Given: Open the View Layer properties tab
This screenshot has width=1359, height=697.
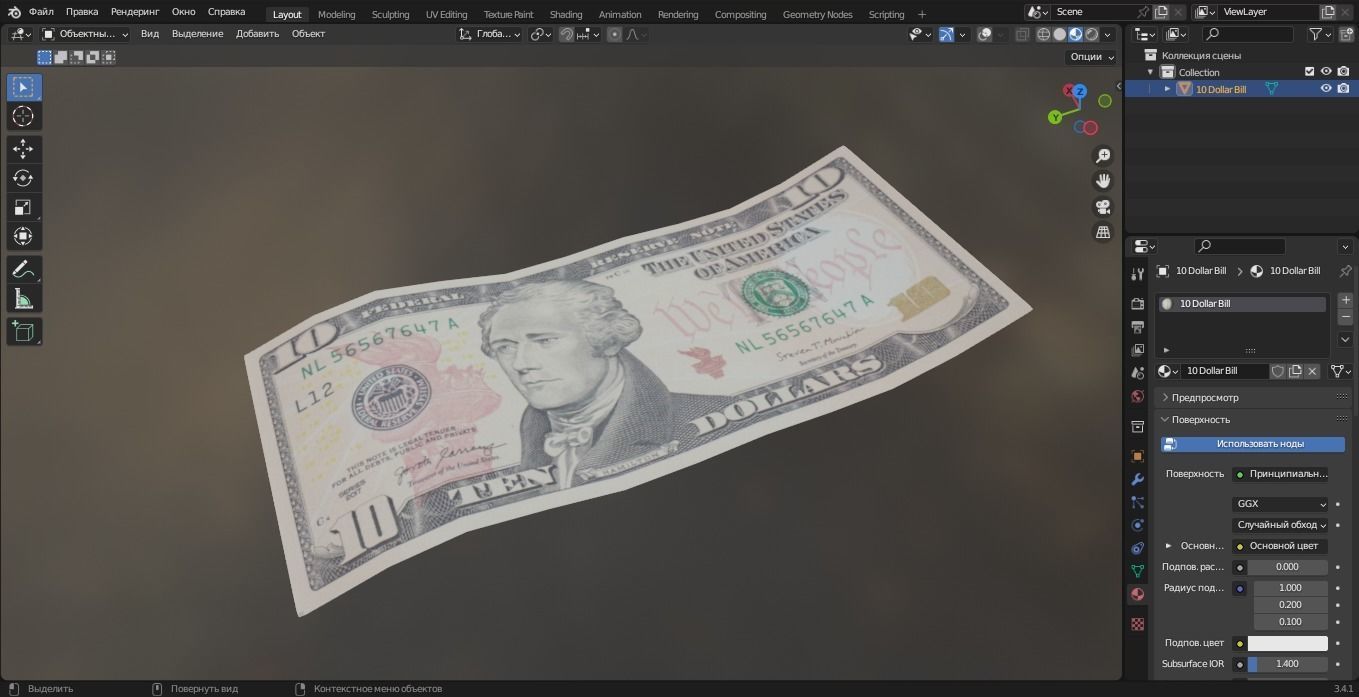Looking at the screenshot, I should click(x=1137, y=350).
